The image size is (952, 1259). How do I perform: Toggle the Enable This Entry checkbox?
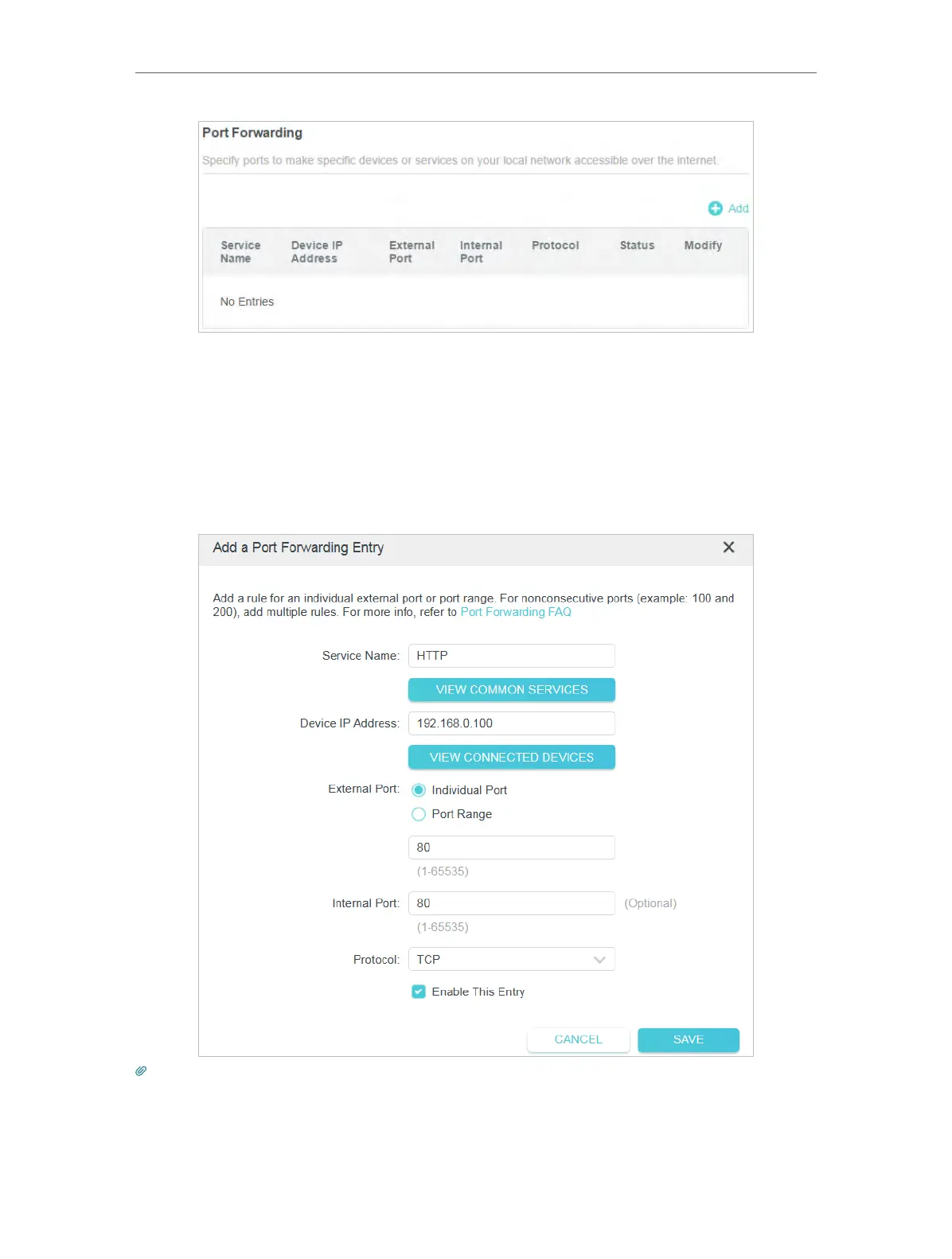(419, 992)
